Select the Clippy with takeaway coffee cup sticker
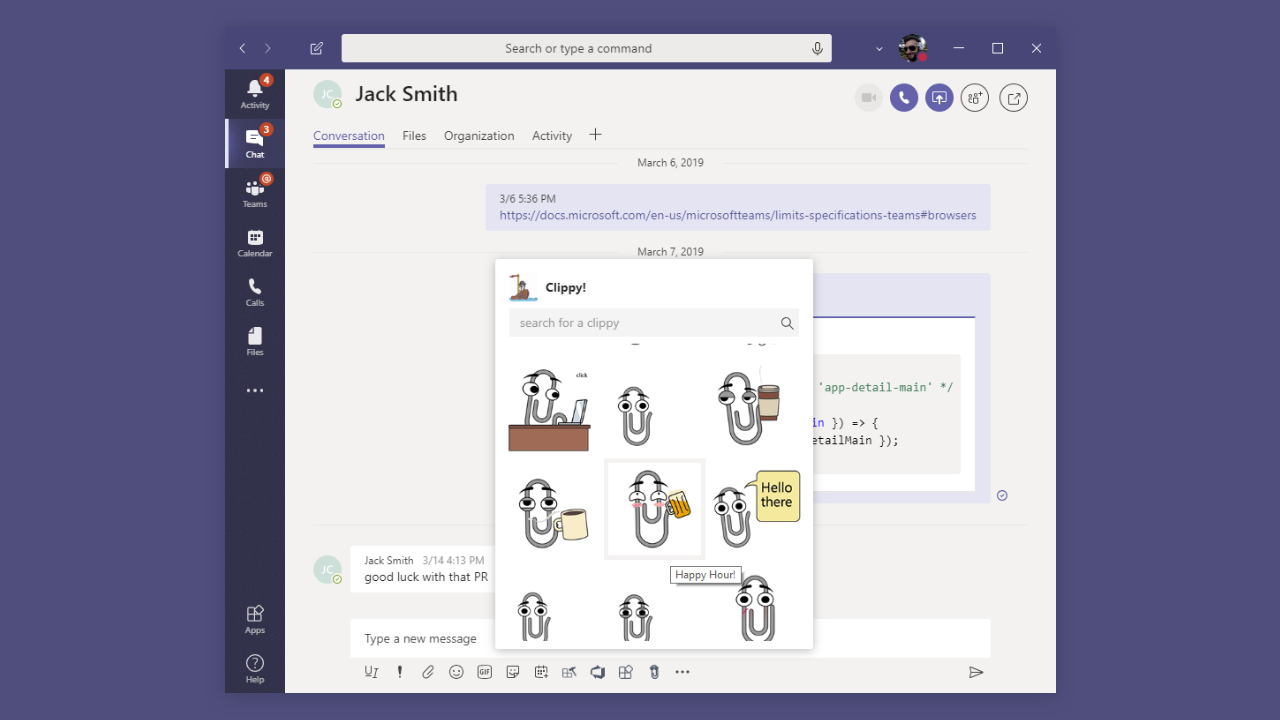The image size is (1280, 720). point(749,407)
